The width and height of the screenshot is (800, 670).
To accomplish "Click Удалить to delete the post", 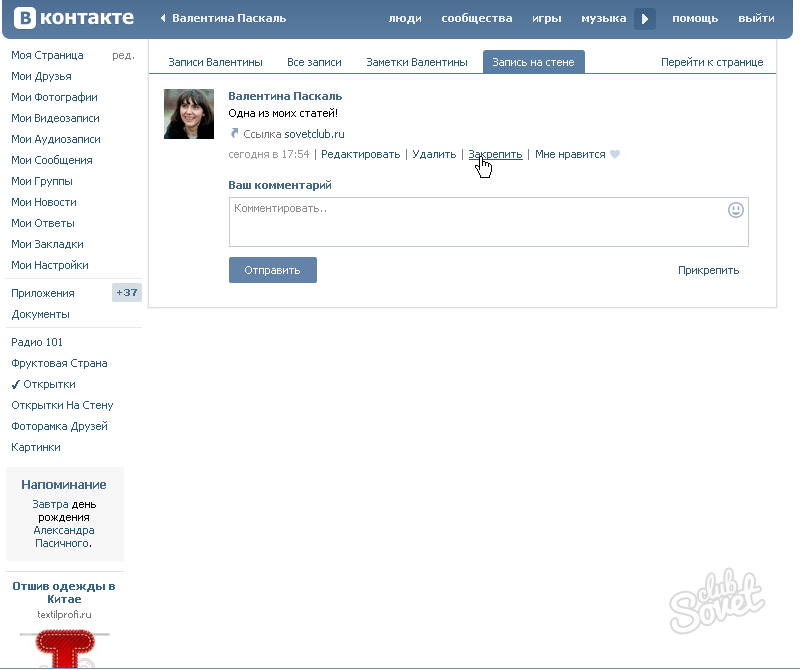I will point(434,154).
